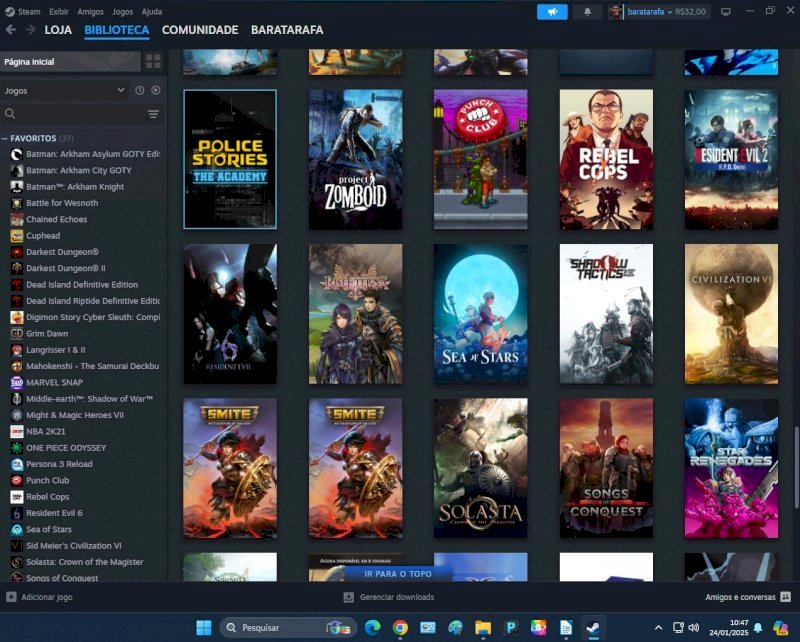Viewport: 800px width, 642px height.
Task: Click the library vertical scrollbar thumb
Action: (x=795, y=467)
